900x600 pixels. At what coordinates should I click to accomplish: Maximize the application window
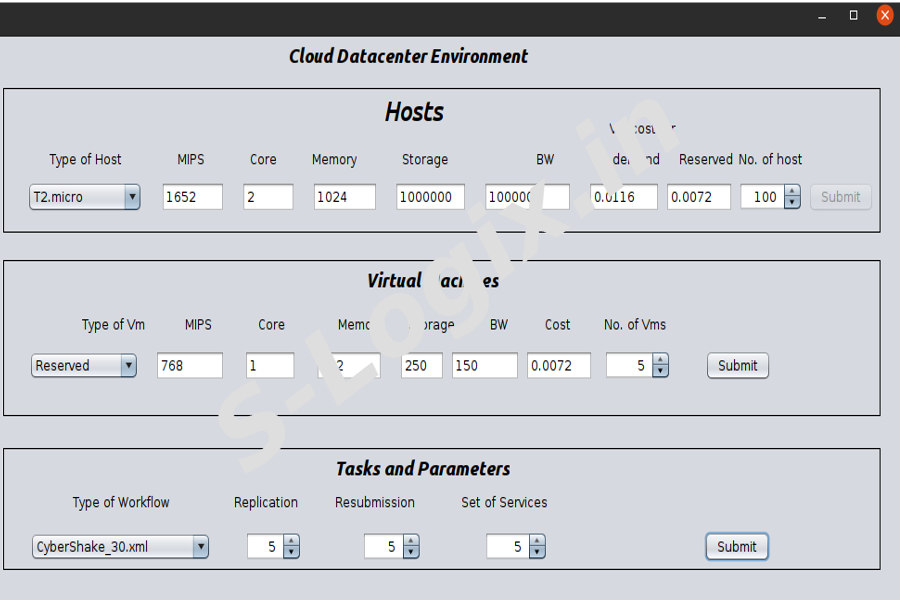[x=853, y=15]
